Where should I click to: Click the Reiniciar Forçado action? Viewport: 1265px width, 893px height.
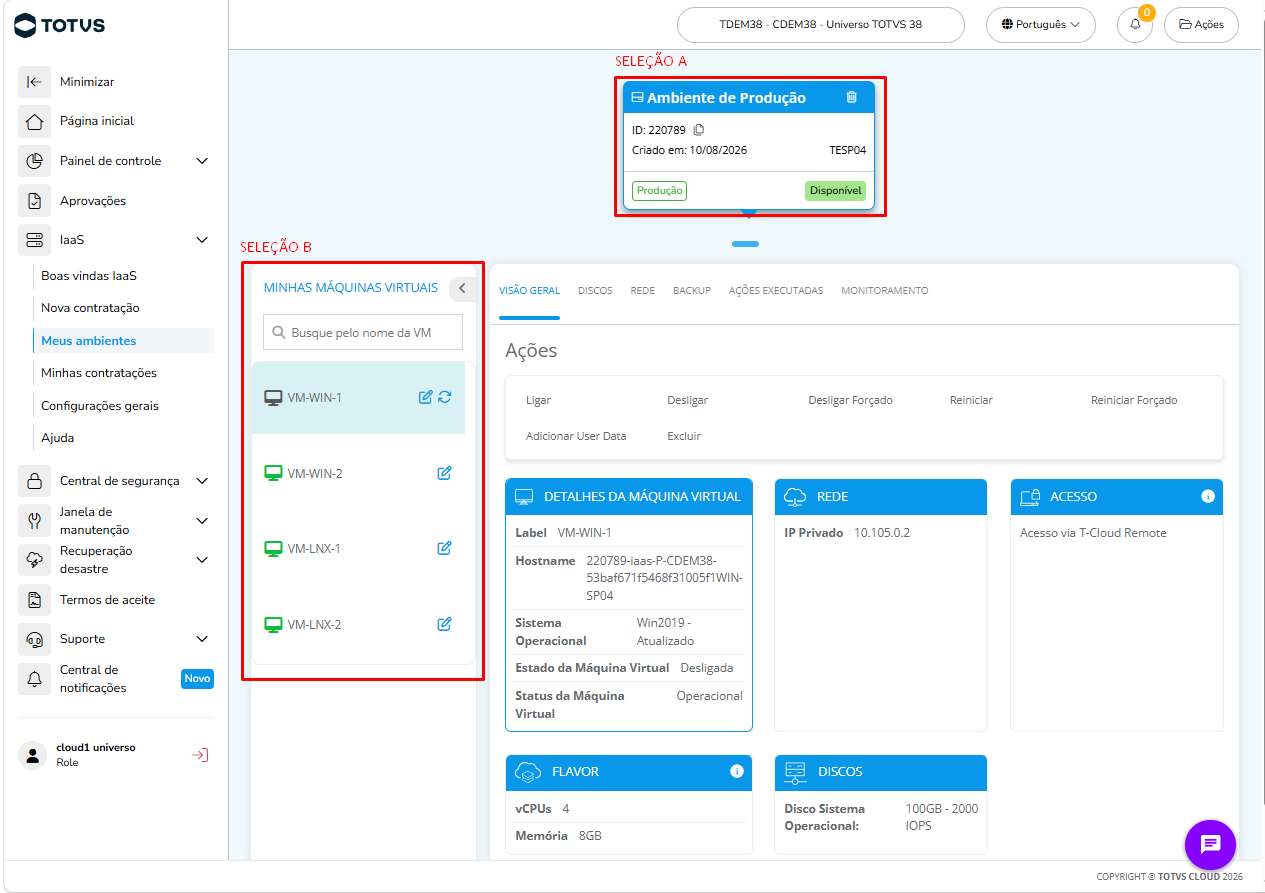[x=1134, y=400]
